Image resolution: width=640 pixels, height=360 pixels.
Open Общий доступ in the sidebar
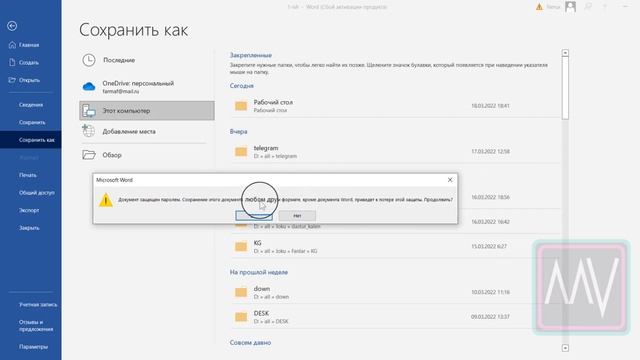click(36, 193)
